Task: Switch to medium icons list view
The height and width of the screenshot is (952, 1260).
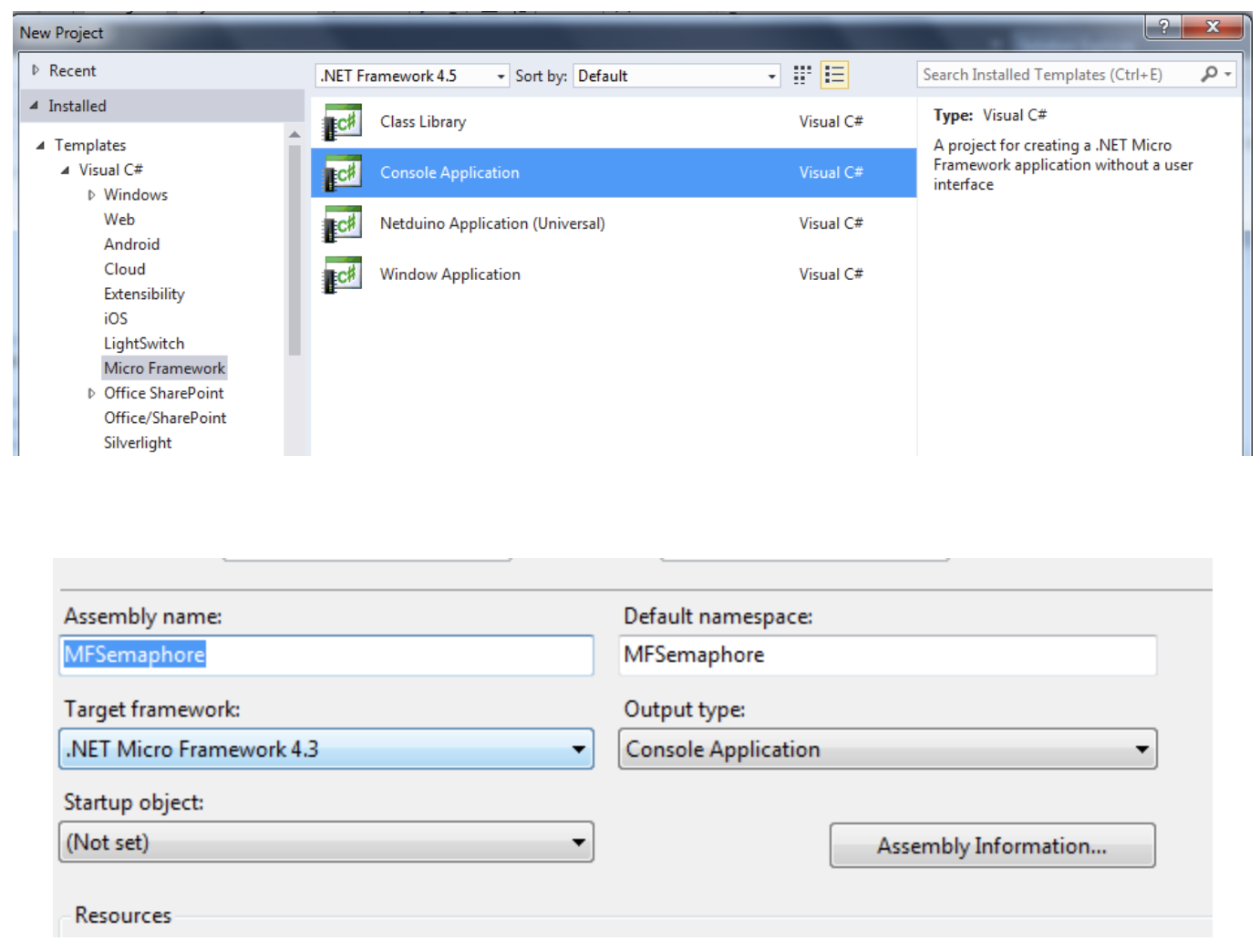Action: click(x=834, y=75)
